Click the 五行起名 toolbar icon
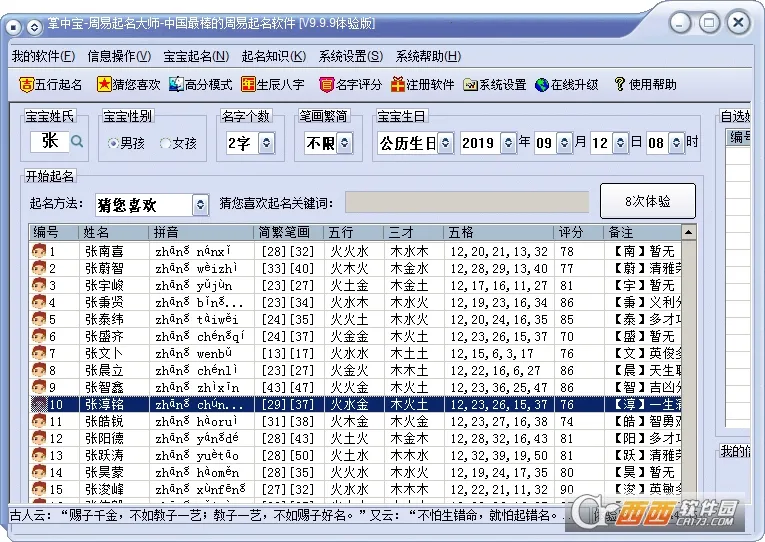The width and height of the screenshot is (765, 542). [x=27, y=85]
